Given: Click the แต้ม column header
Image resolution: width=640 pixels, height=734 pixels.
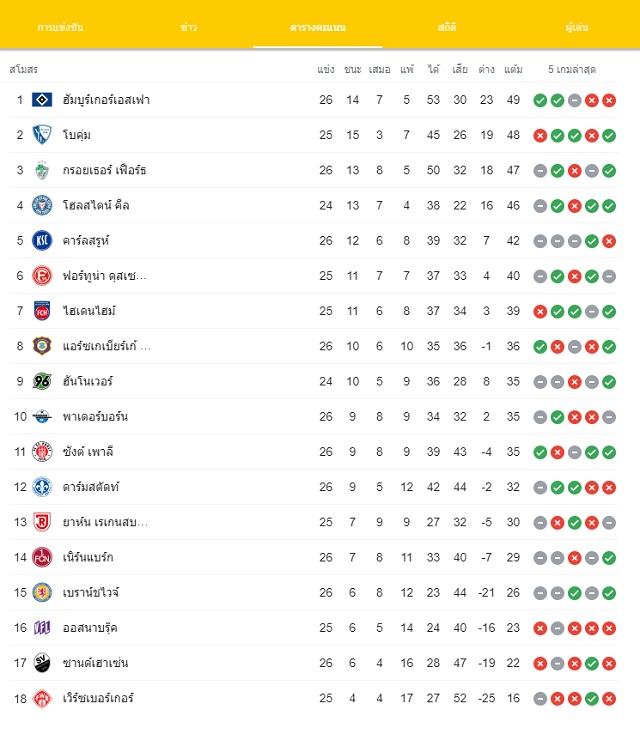Looking at the screenshot, I should click(x=513, y=70).
